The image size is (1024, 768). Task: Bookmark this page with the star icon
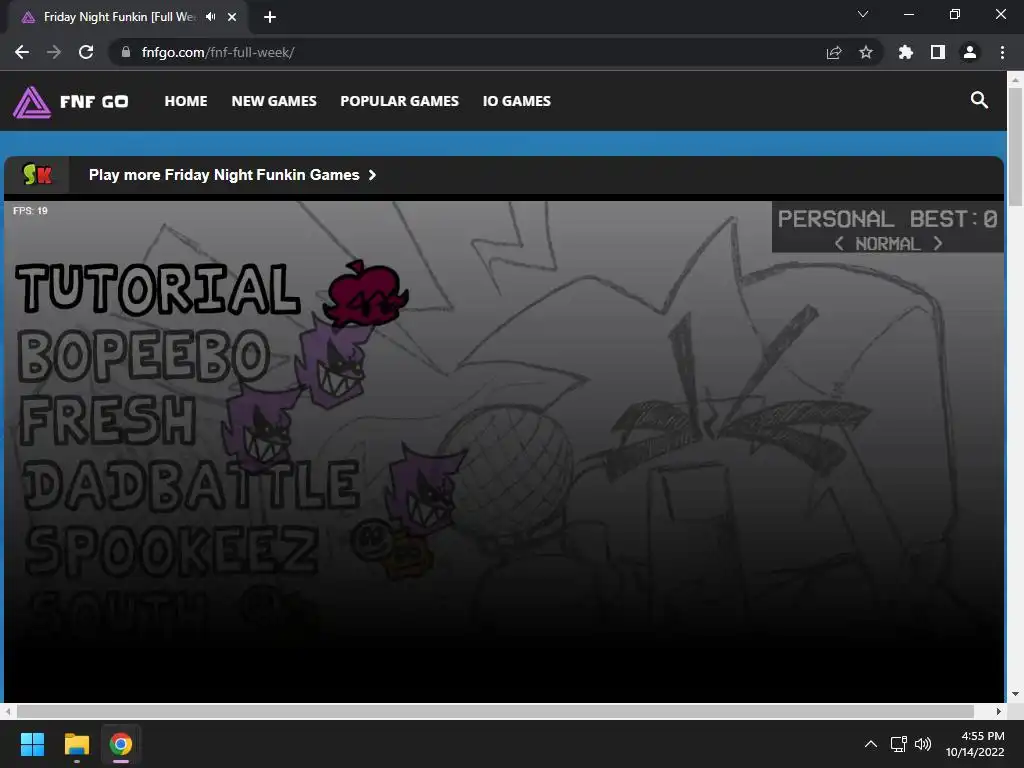pos(866,52)
